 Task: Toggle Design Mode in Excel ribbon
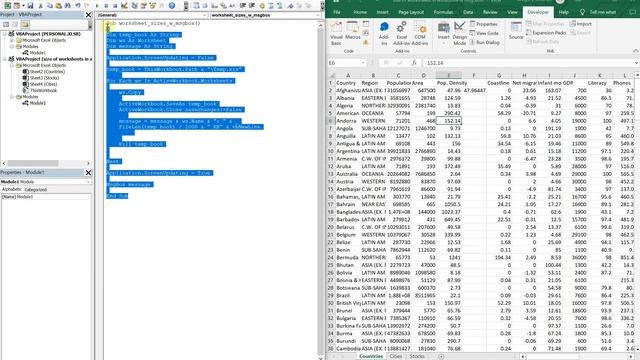click(460, 33)
